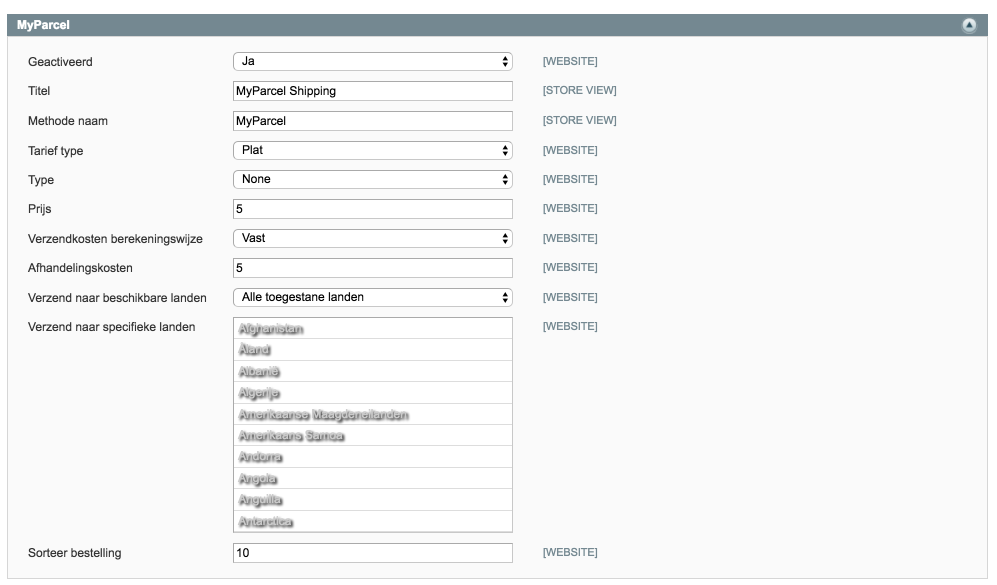Click the MyParcel section header title

pyautogui.click(x=43, y=25)
